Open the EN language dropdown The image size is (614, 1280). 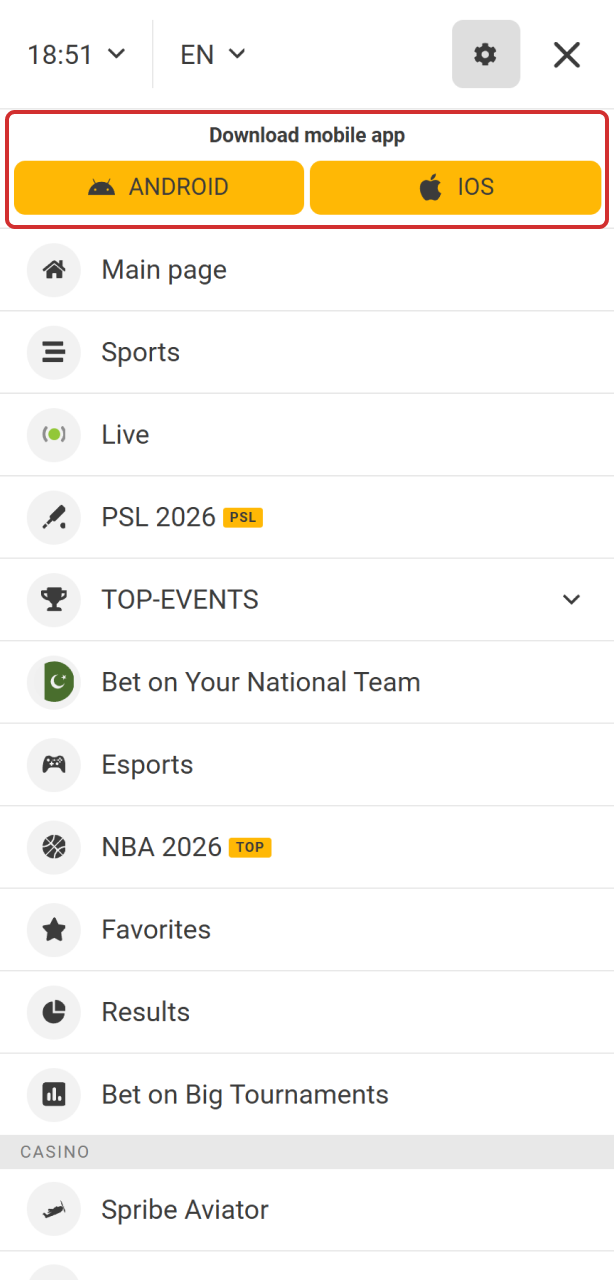(x=213, y=54)
